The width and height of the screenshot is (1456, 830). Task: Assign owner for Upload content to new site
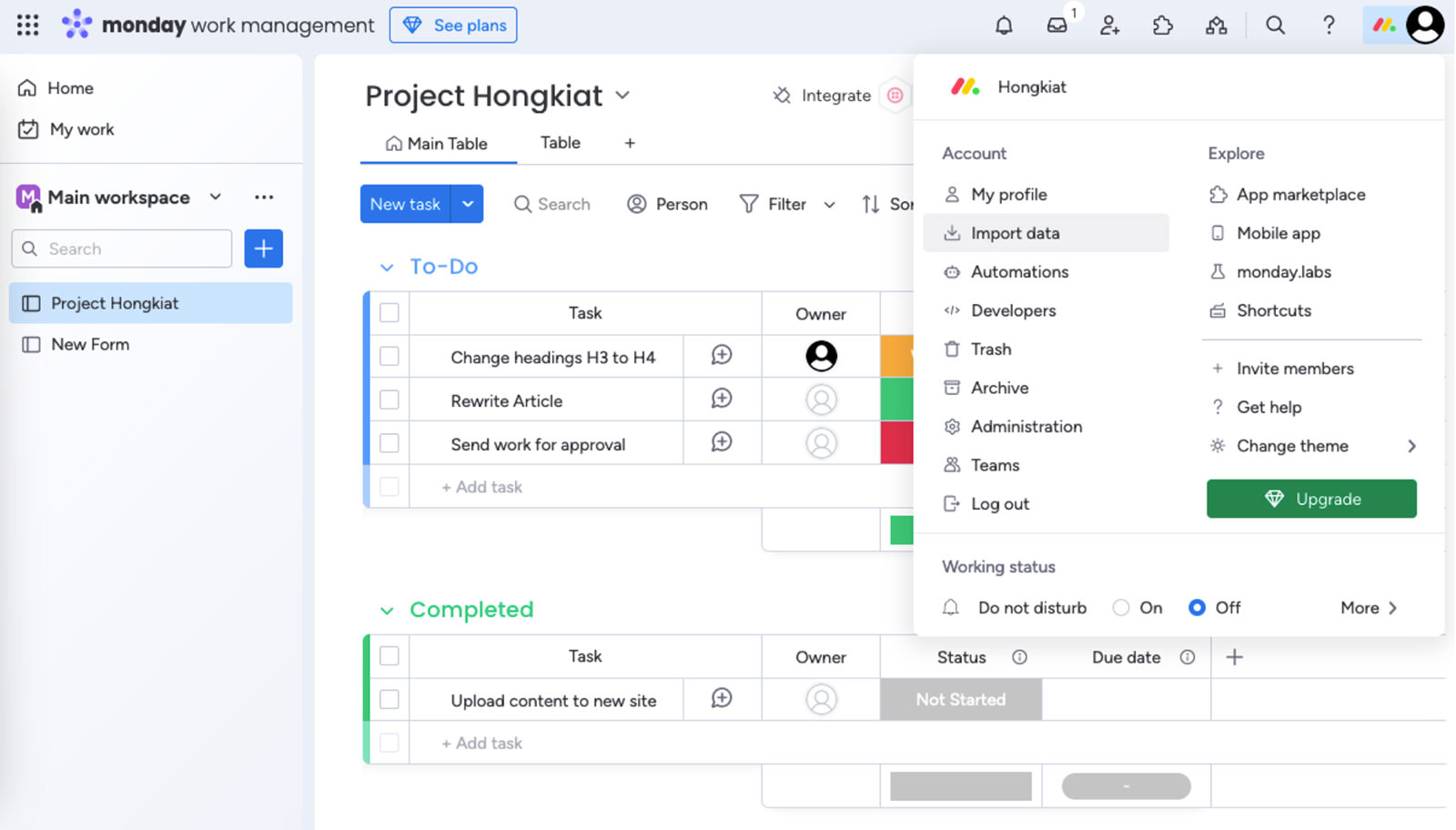click(821, 699)
